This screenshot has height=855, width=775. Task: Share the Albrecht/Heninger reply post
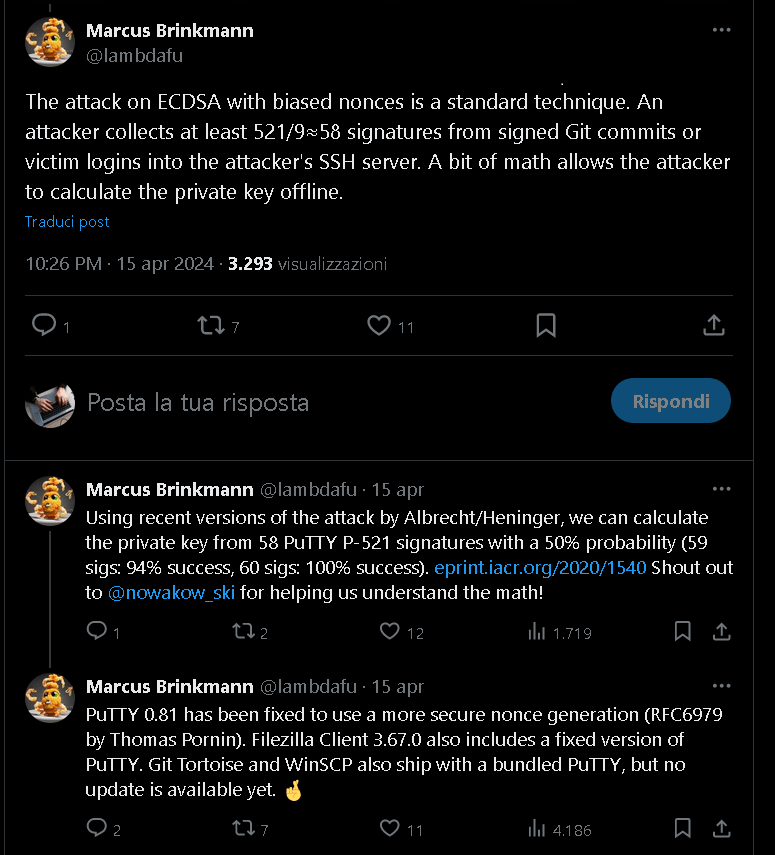721,631
